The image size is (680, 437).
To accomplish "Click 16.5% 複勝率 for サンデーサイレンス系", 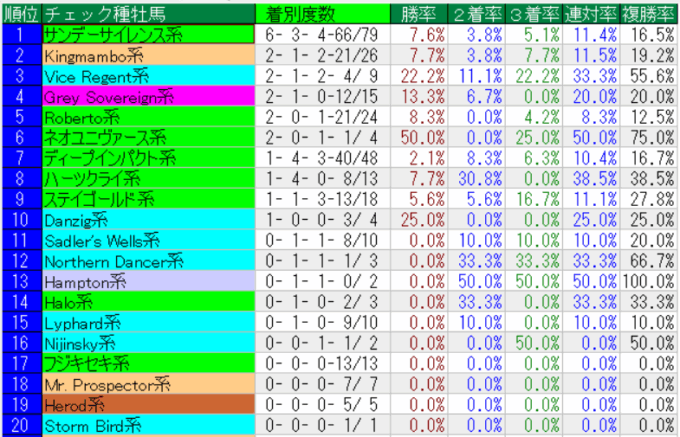I will 648,35.
